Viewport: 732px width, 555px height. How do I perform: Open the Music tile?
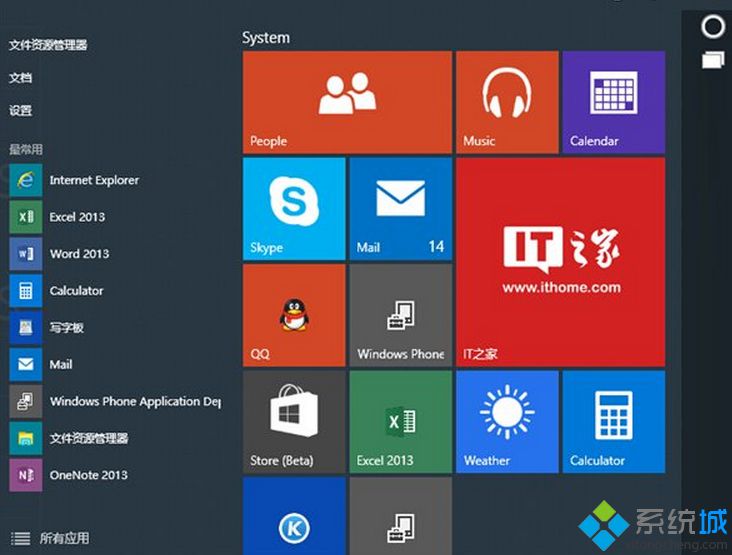click(x=507, y=102)
